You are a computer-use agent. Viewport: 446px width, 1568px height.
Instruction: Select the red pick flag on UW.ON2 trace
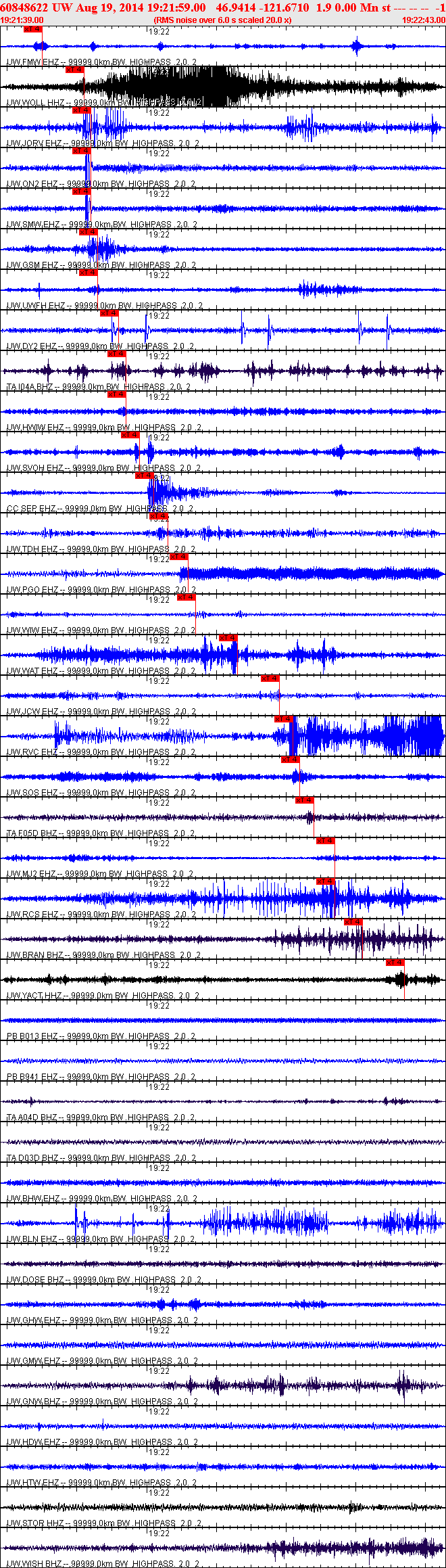82,151
